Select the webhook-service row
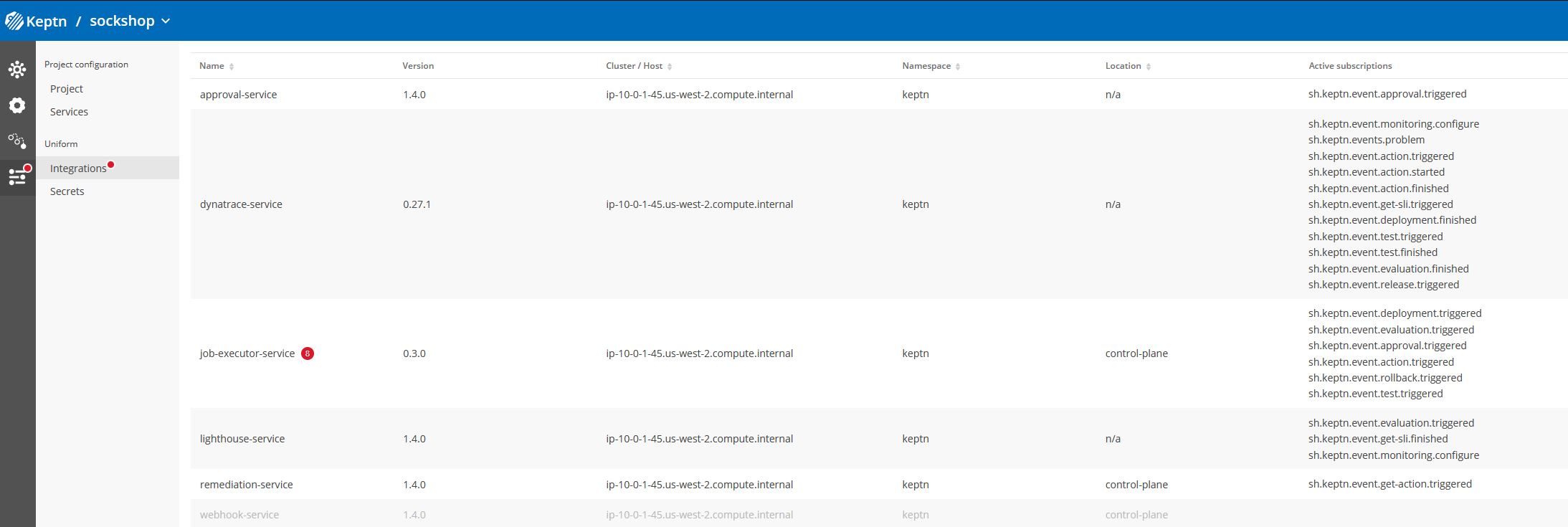Image resolution: width=1568 pixels, height=527 pixels. tap(239, 515)
